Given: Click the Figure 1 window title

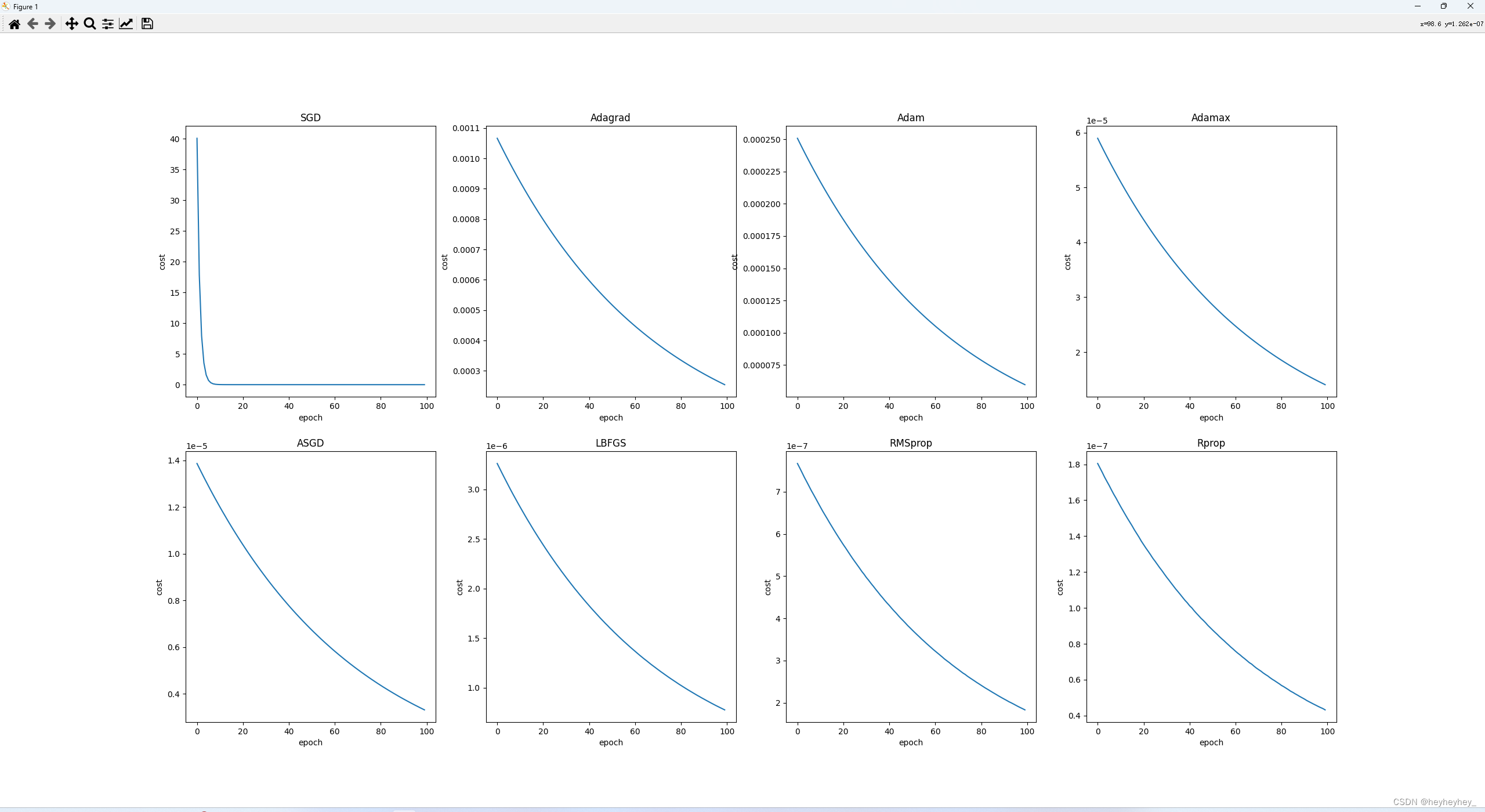Looking at the screenshot, I should click(26, 7).
